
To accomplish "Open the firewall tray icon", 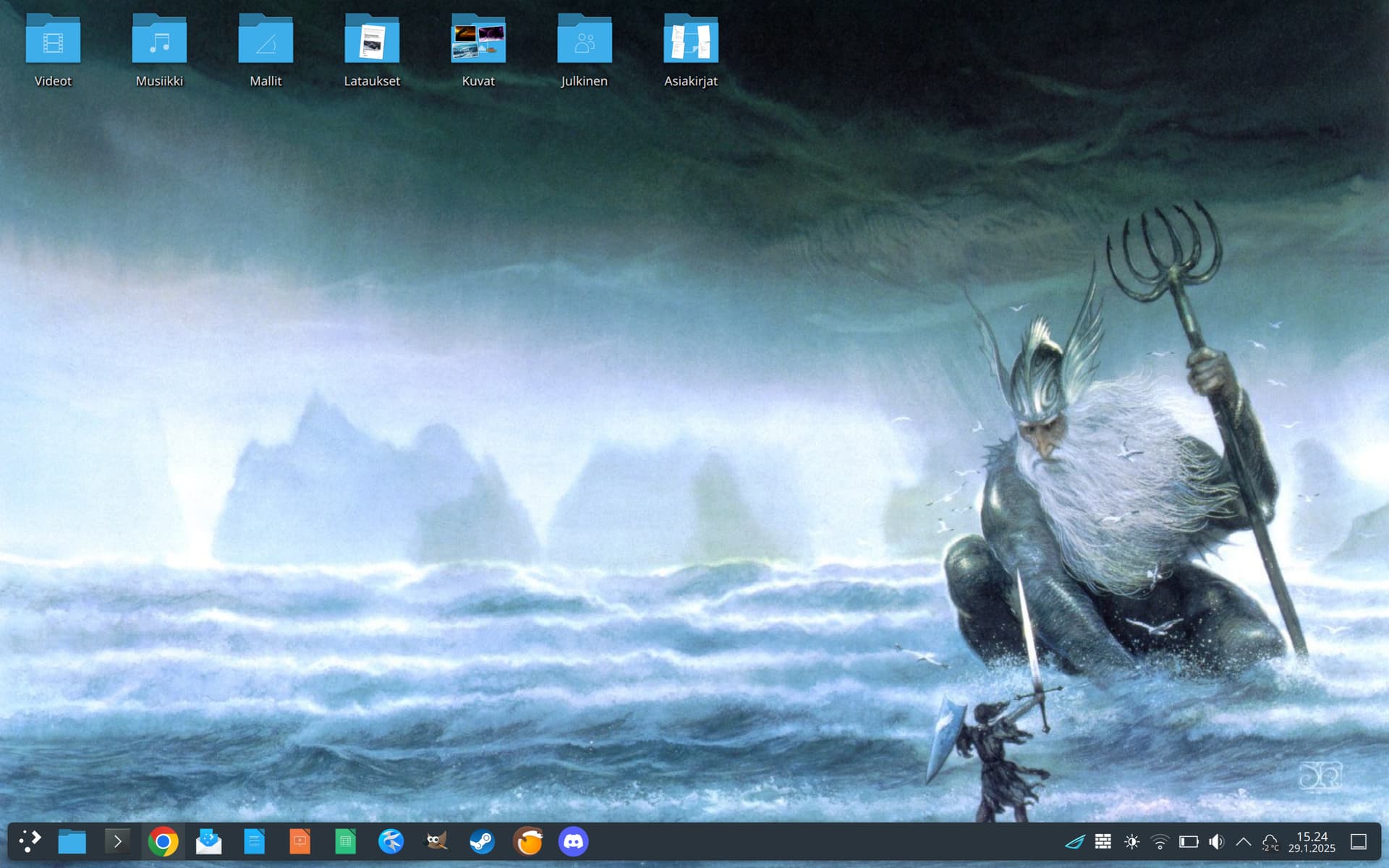I will [1103, 841].
